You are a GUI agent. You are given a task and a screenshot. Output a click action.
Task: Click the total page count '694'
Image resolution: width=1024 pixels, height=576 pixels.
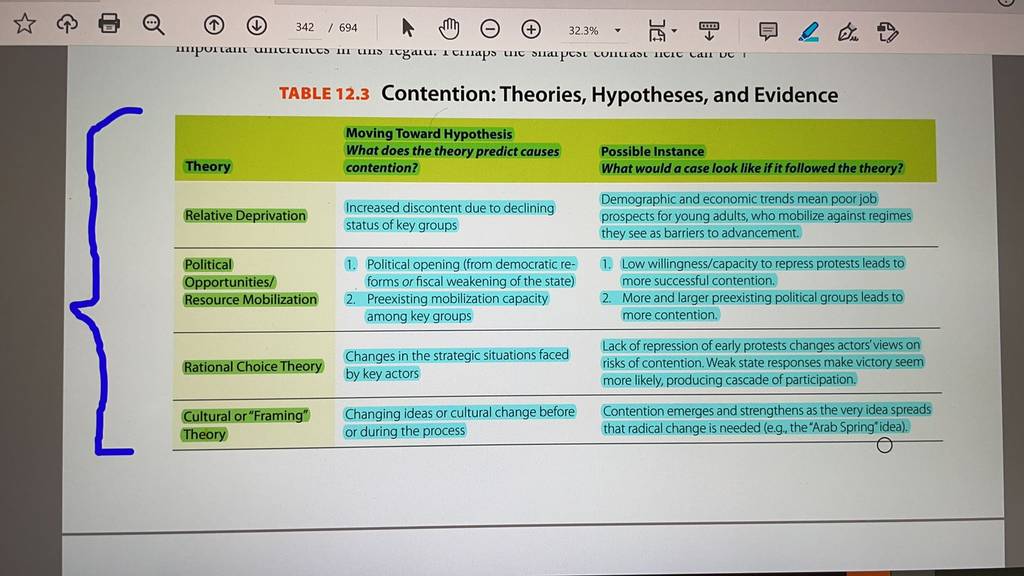348,27
